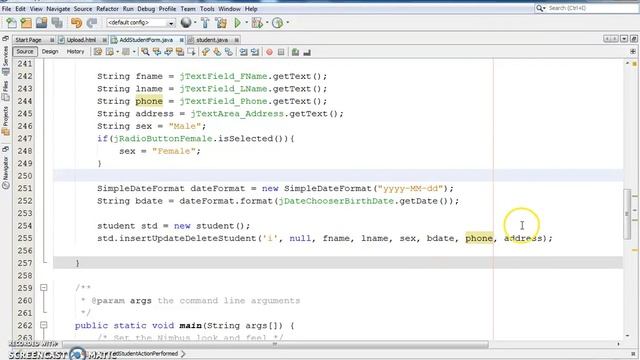Screen dimensions: 640x360
Task: Click line number 250 in the gutter
Action: tap(24, 176)
